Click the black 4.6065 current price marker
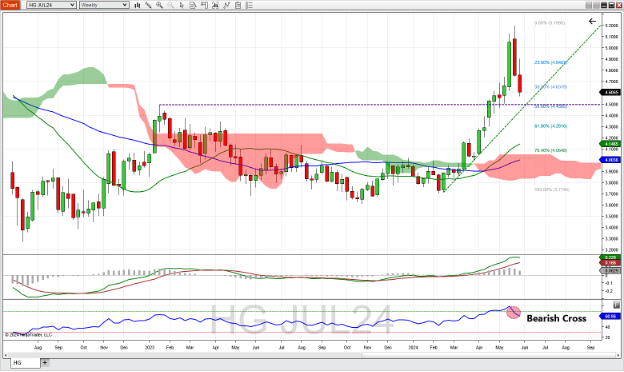Screen dimensions: 624x372 tap(610, 92)
